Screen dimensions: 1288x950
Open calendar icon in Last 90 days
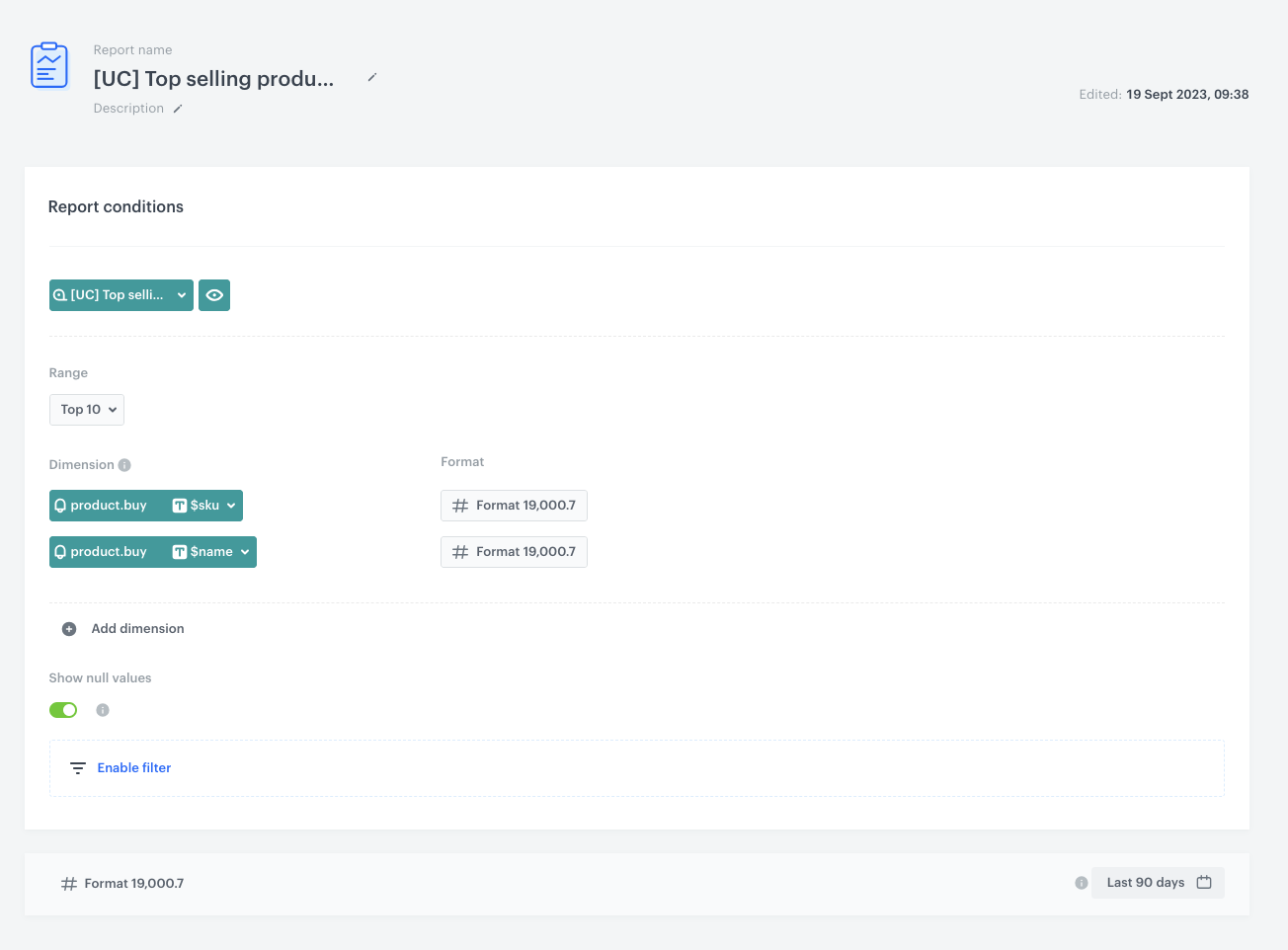point(1204,882)
